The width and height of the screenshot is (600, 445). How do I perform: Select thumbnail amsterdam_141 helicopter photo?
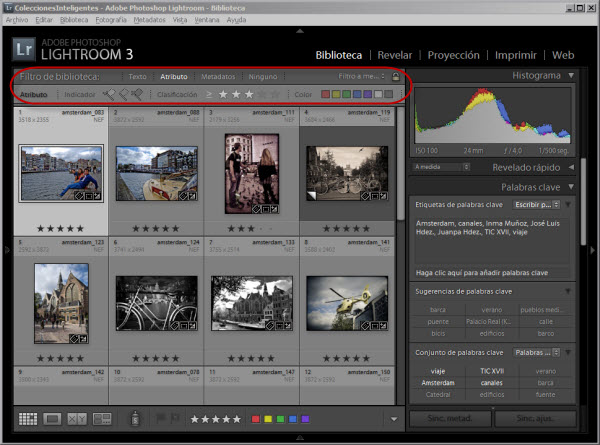tap(347, 303)
